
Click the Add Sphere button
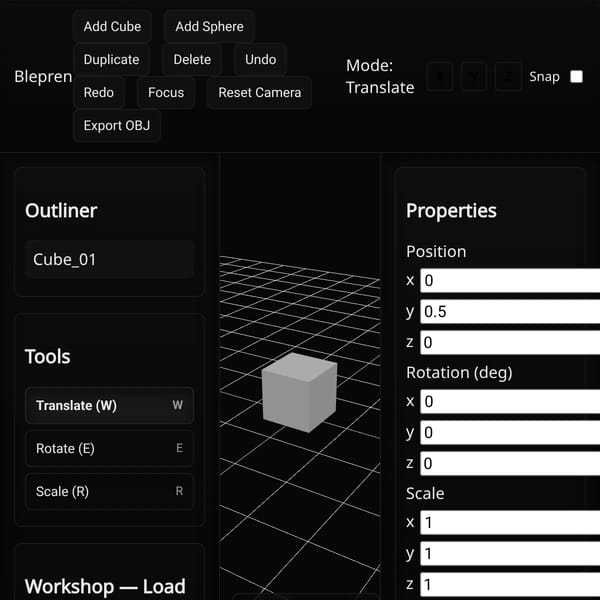209,26
